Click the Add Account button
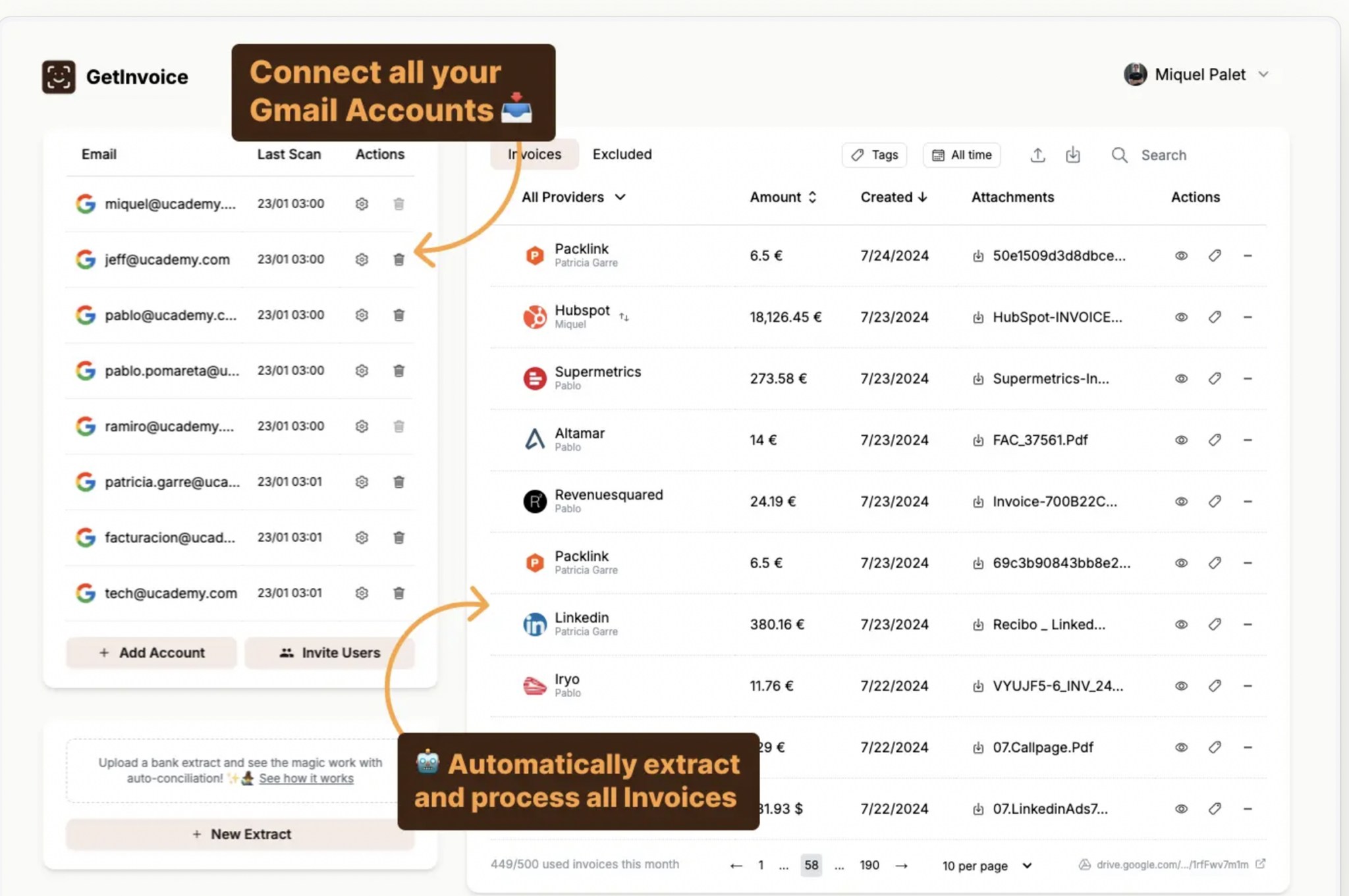The height and width of the screenshot is (896, 1349). 151,652
